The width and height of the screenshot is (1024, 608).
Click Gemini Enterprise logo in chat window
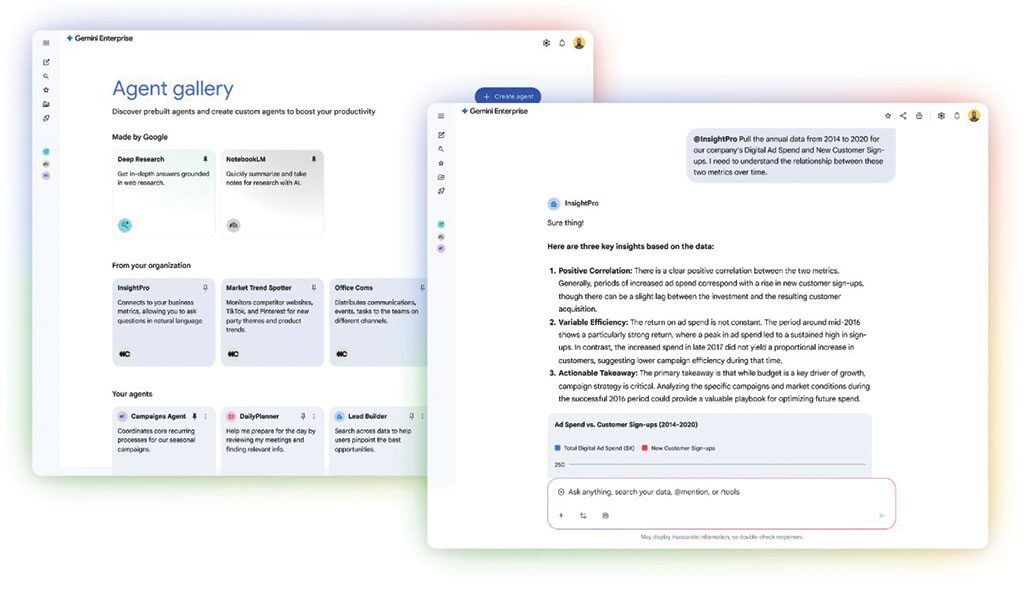pyautogui.click(x=494, y=111)
